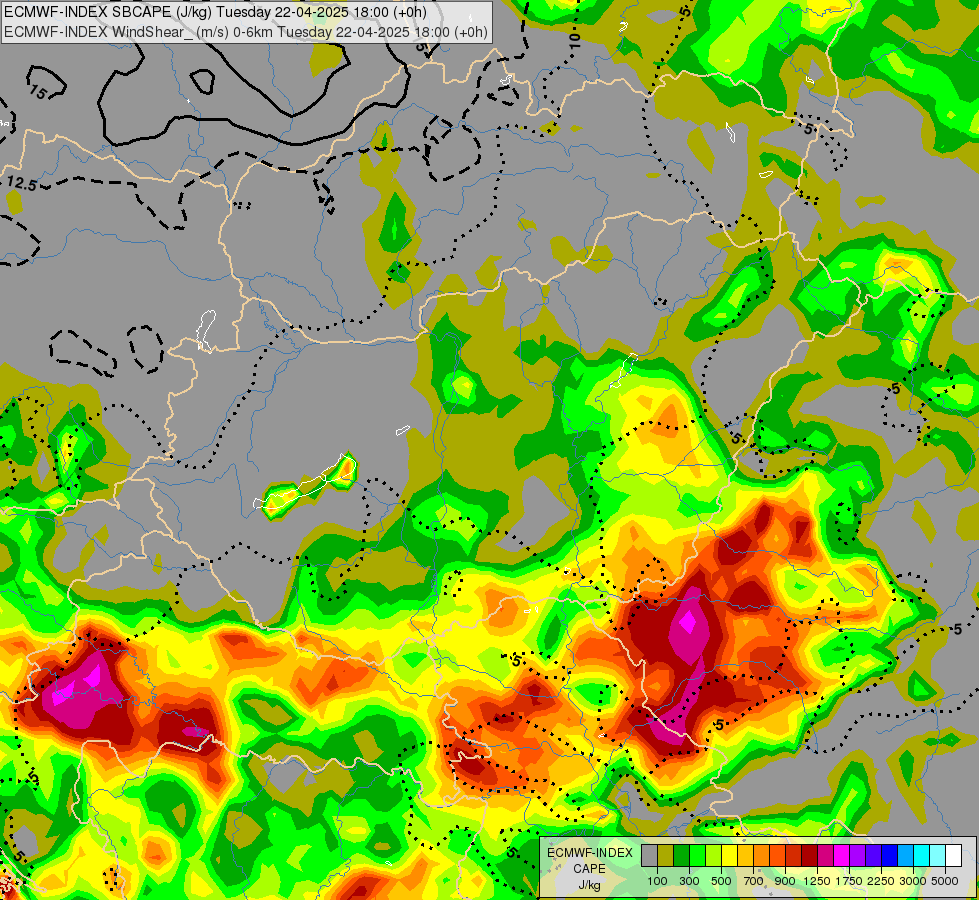The width and height of the screenshot is (979, 900).
Task: Click the gray swatch in the CAPE legend
Action: pos(649,855)
